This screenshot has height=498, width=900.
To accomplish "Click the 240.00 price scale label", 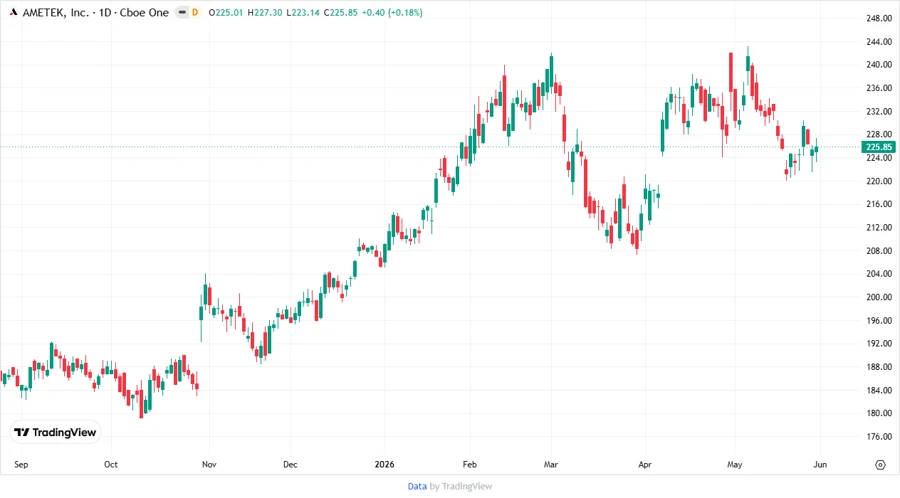I will point(879,65).
